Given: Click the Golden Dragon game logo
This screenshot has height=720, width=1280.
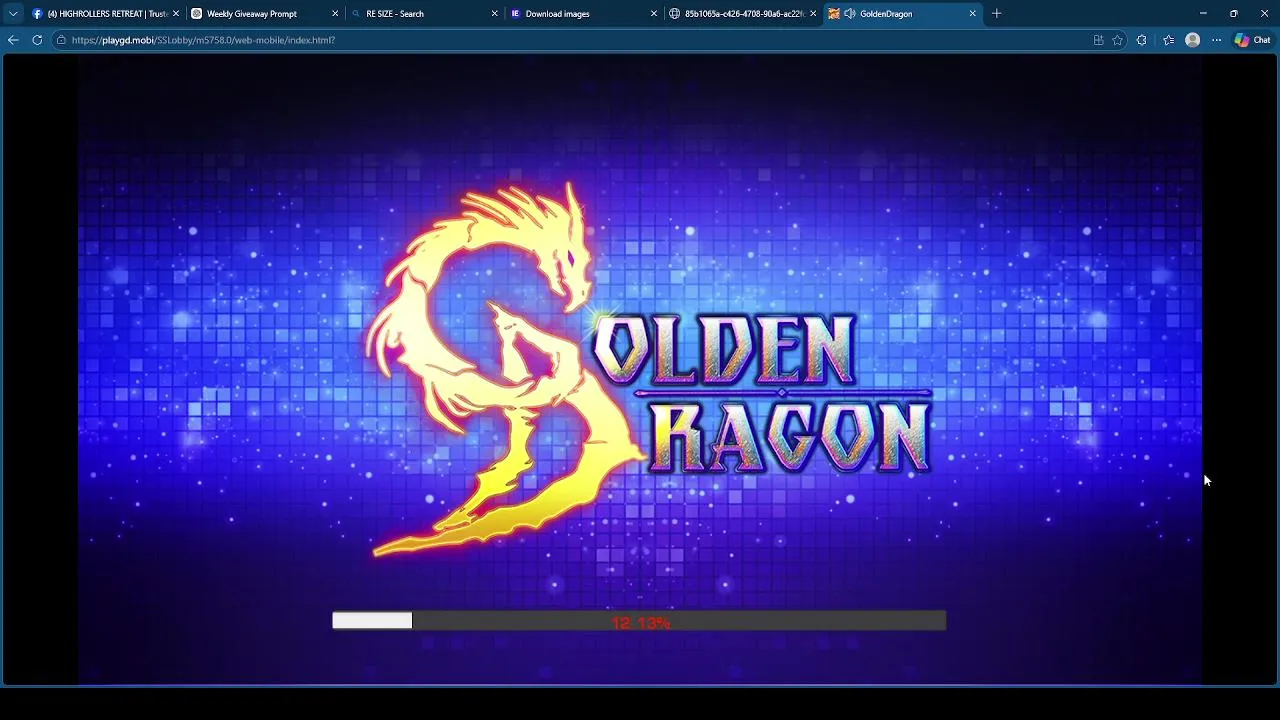Looking at the screenshot, I should coord(650,370).
